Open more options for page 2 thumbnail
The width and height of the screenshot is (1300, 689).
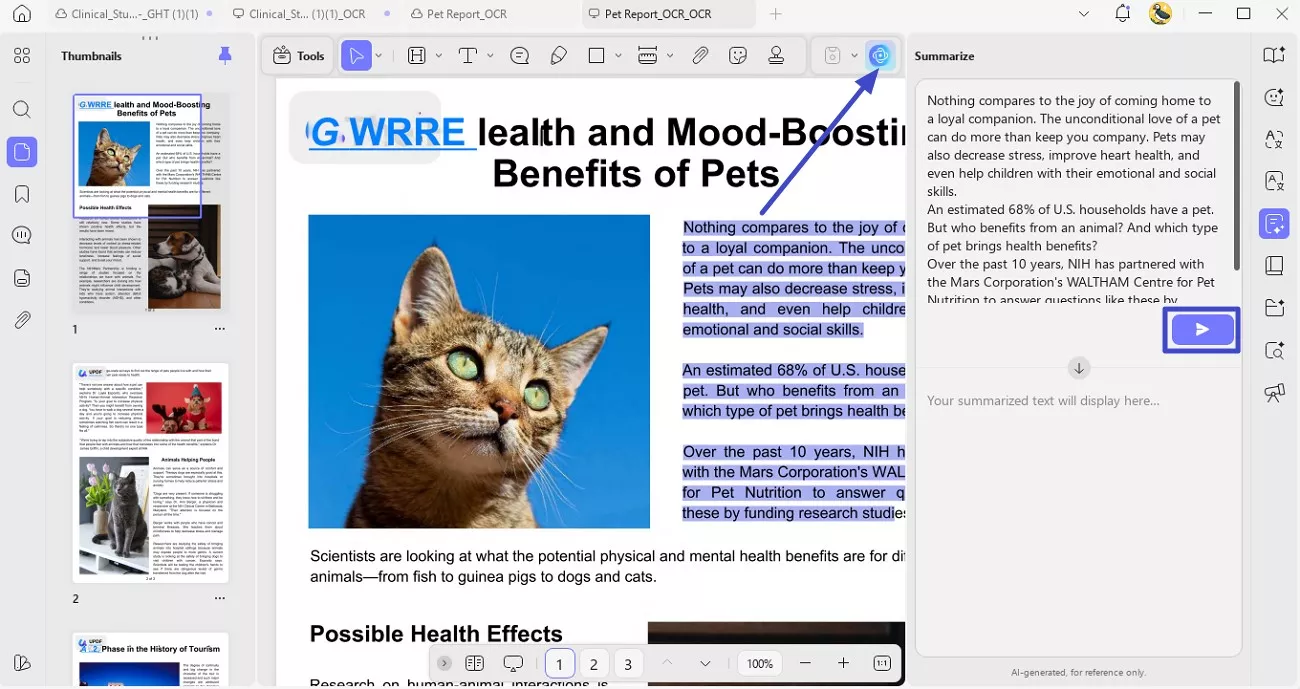pos(220,599)
